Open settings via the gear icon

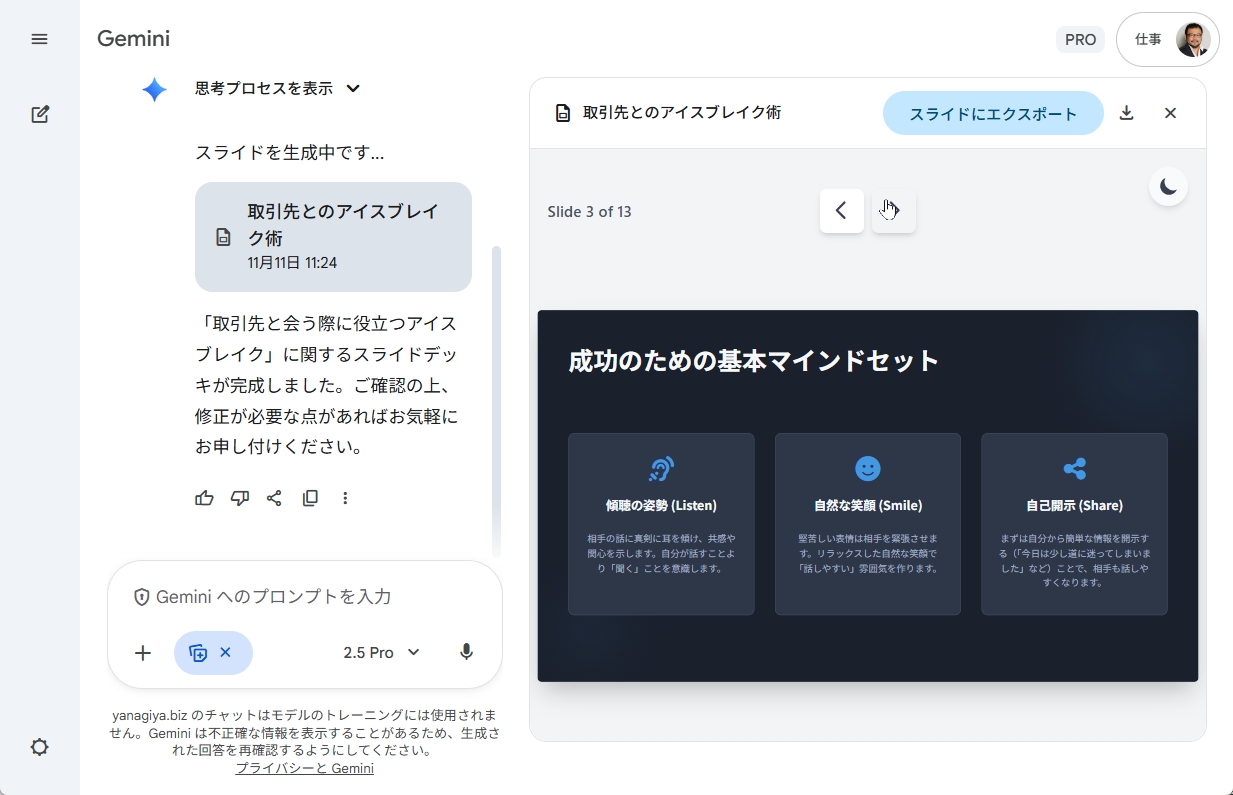(39, 747)
